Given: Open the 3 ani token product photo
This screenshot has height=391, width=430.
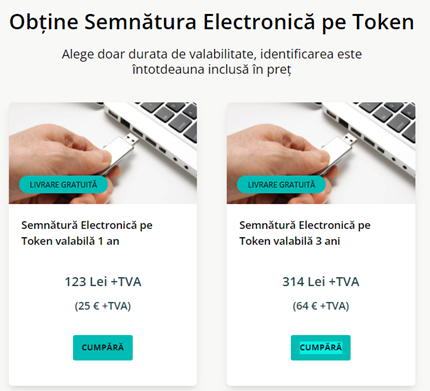Looking at the screenshot, I should (321, 153).
